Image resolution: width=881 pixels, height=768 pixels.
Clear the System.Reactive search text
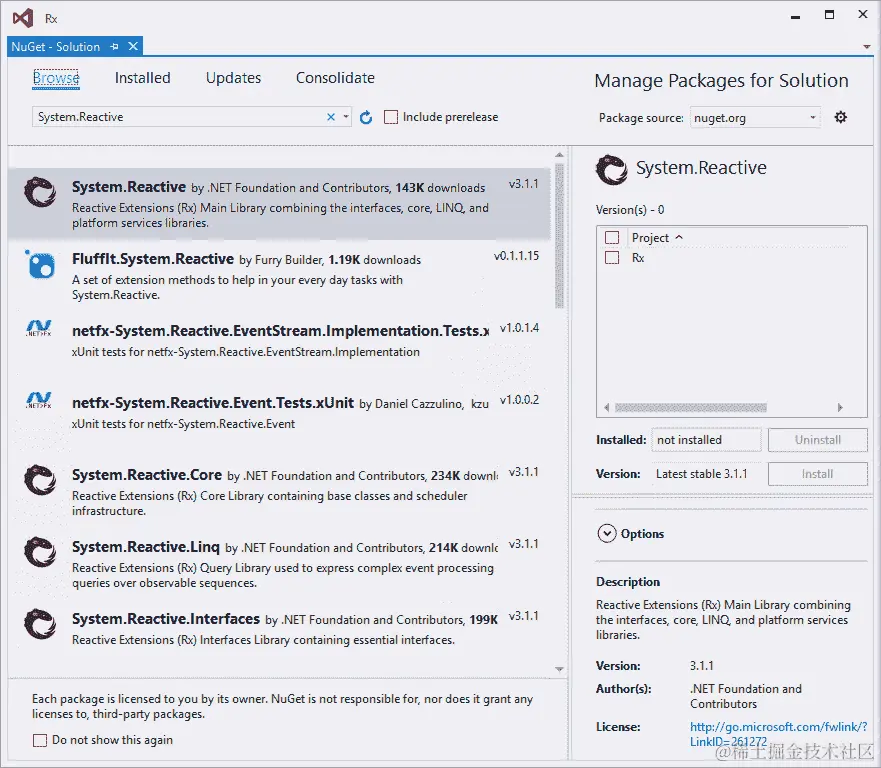click(x=331, y=117)
